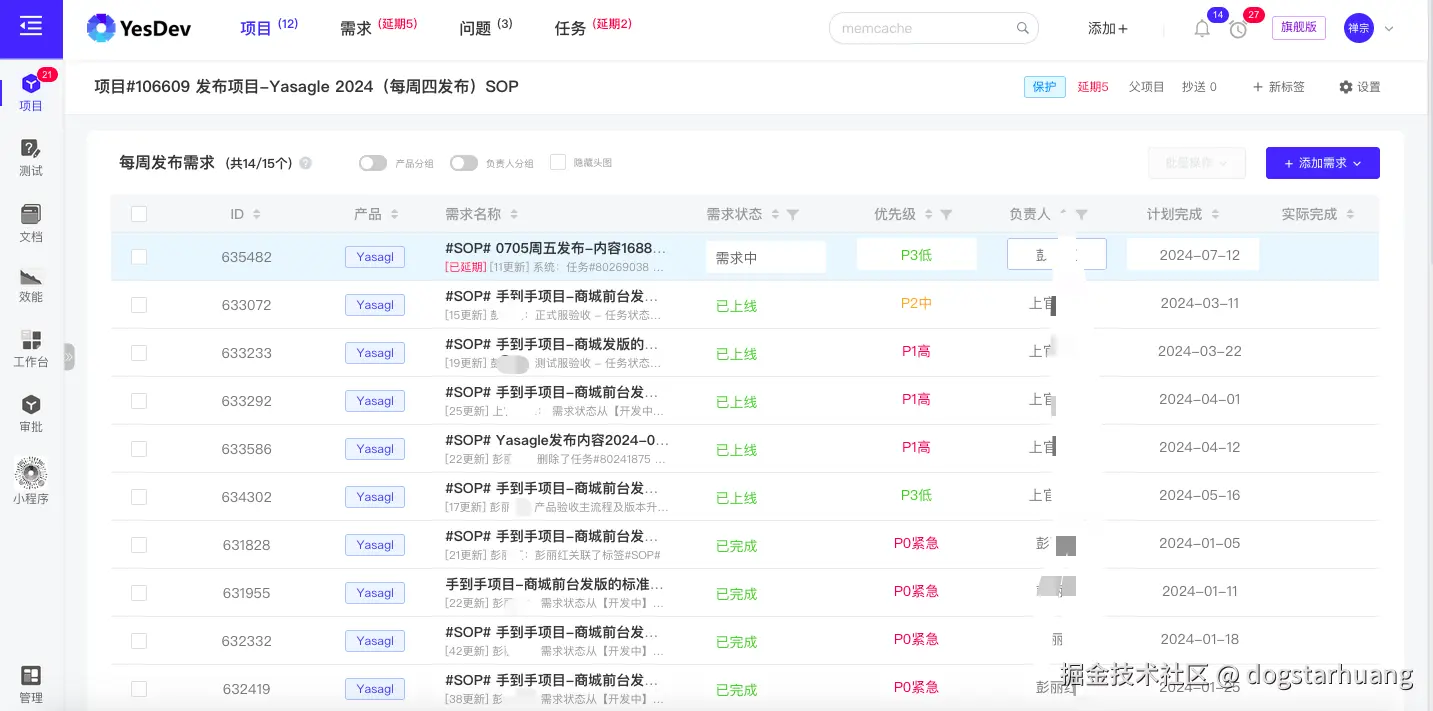The image size is (1433, 711).
Task: Check the row 631828 checkbox
Action: [x=139, y=545]
